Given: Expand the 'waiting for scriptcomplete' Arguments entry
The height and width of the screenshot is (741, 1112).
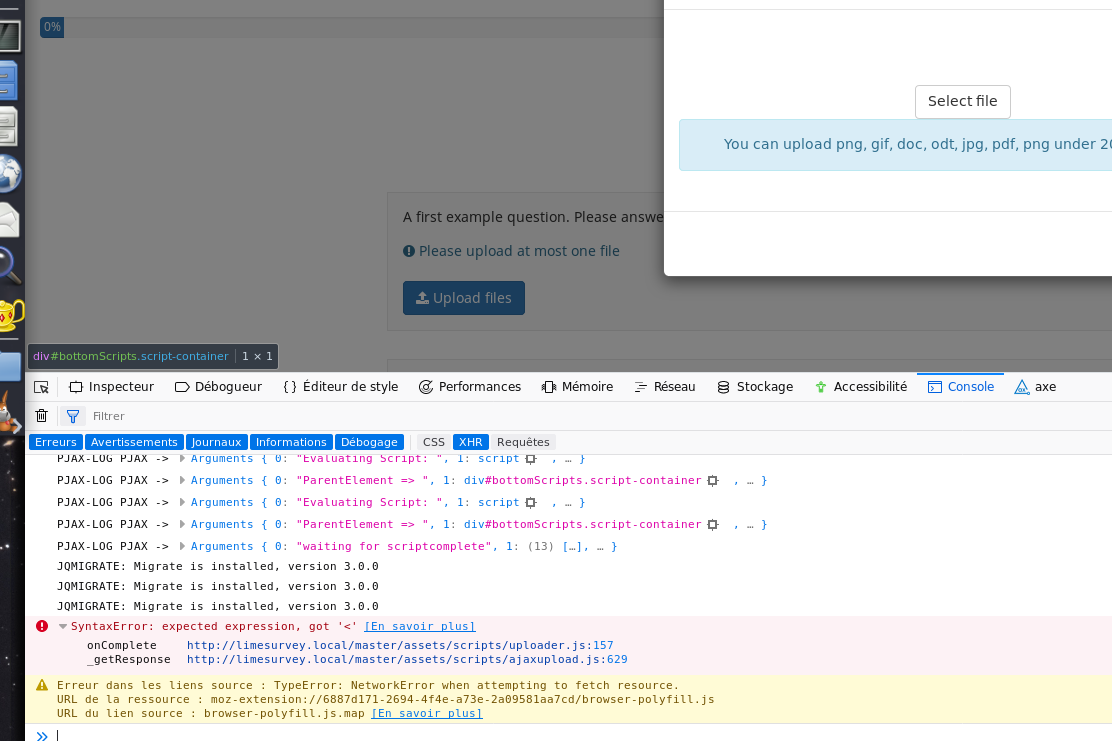Looking at the screenshot, I should (x=183, y=546).
